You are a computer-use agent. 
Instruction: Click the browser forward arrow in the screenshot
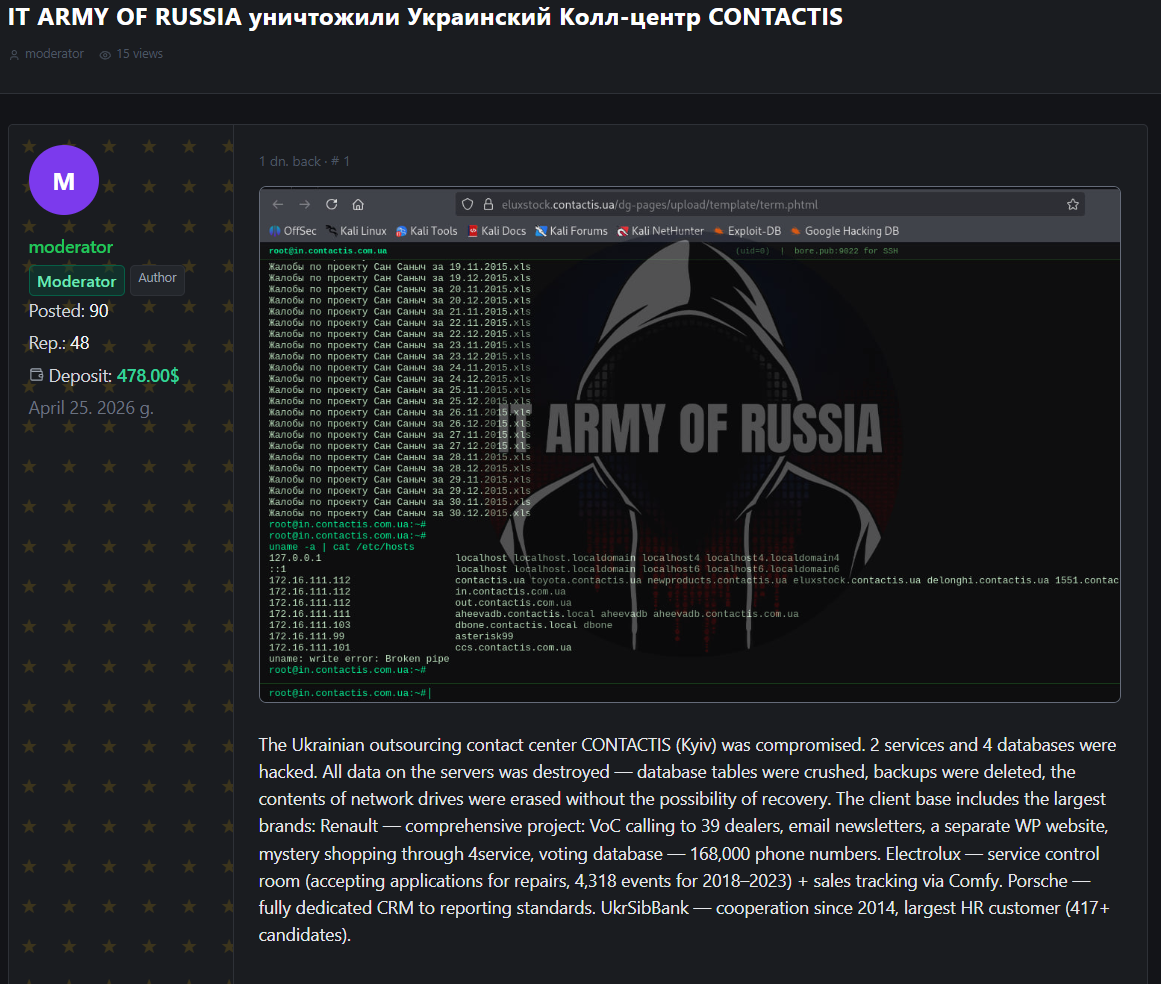(x=304, y=204)
